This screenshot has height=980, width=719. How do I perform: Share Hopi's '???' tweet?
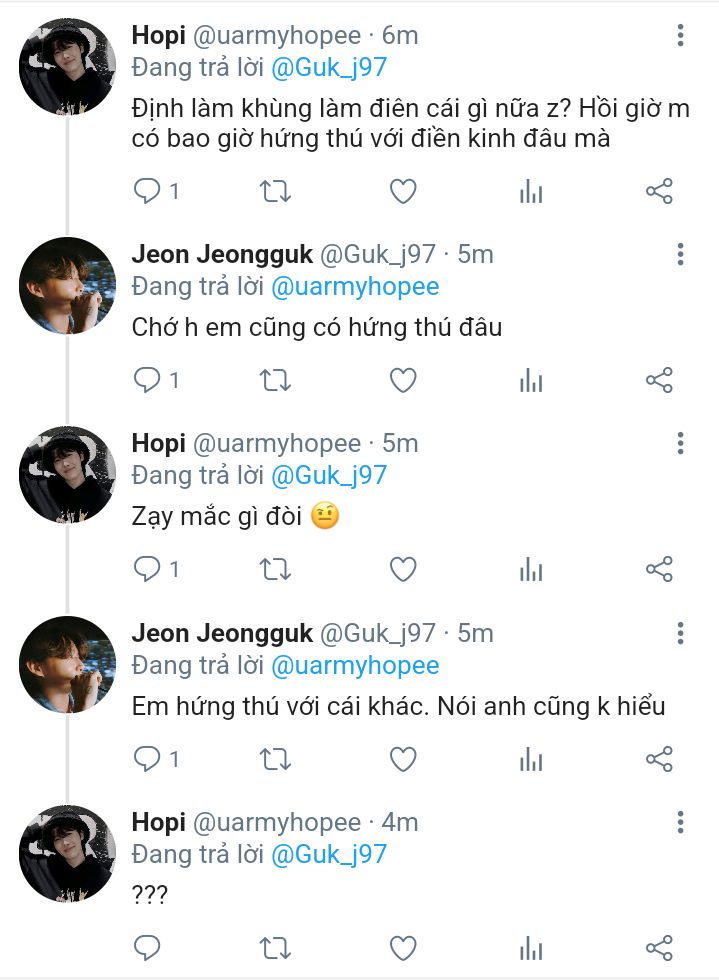tap(659, 947)
